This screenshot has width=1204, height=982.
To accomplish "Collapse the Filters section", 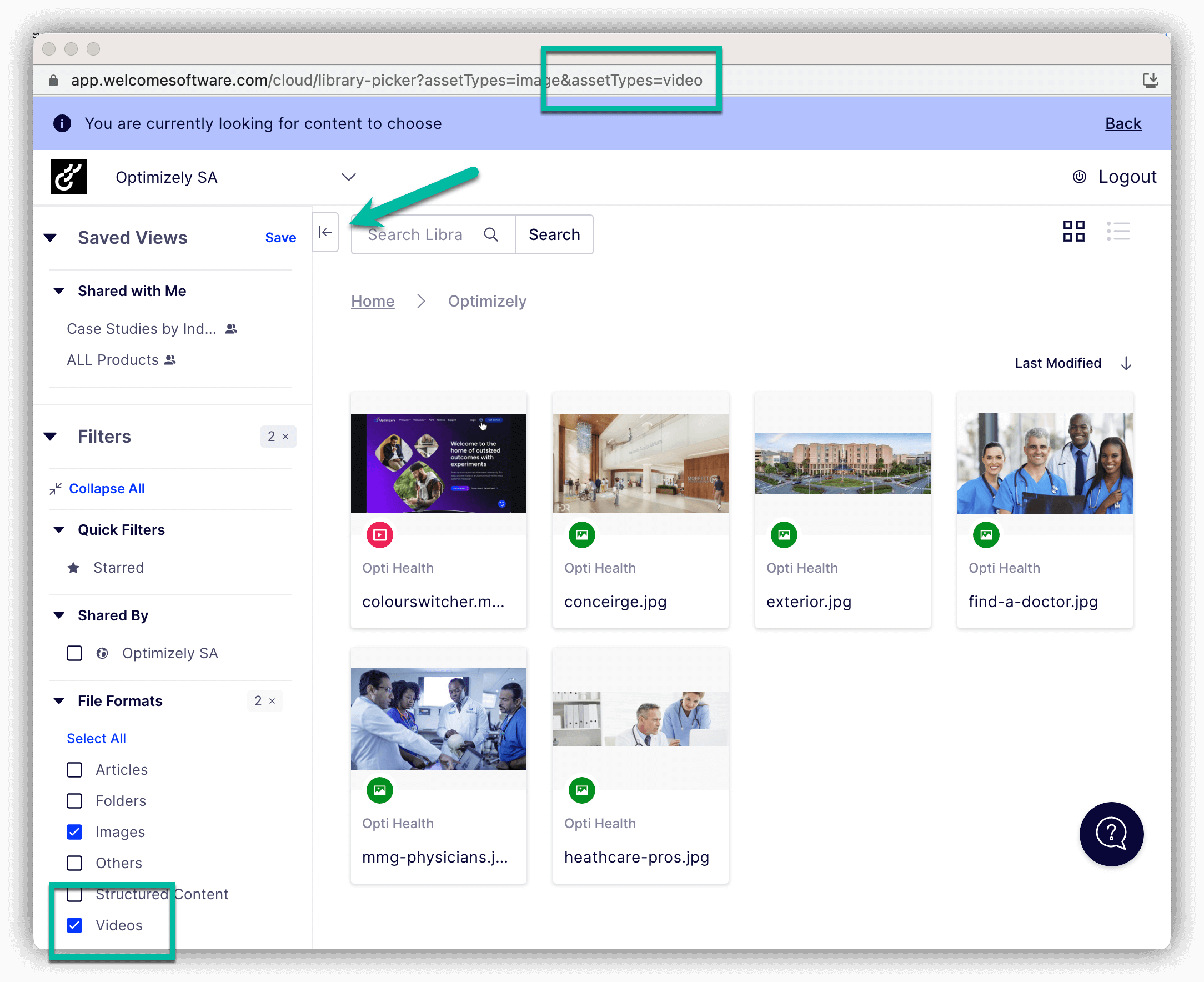I will (51, 436).
